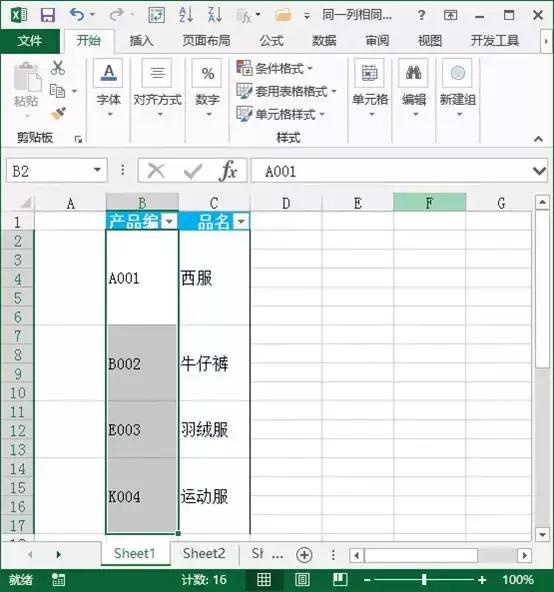Expand the formula bar chevron
The height and width of the screenshot is (592, 554).
539,171
